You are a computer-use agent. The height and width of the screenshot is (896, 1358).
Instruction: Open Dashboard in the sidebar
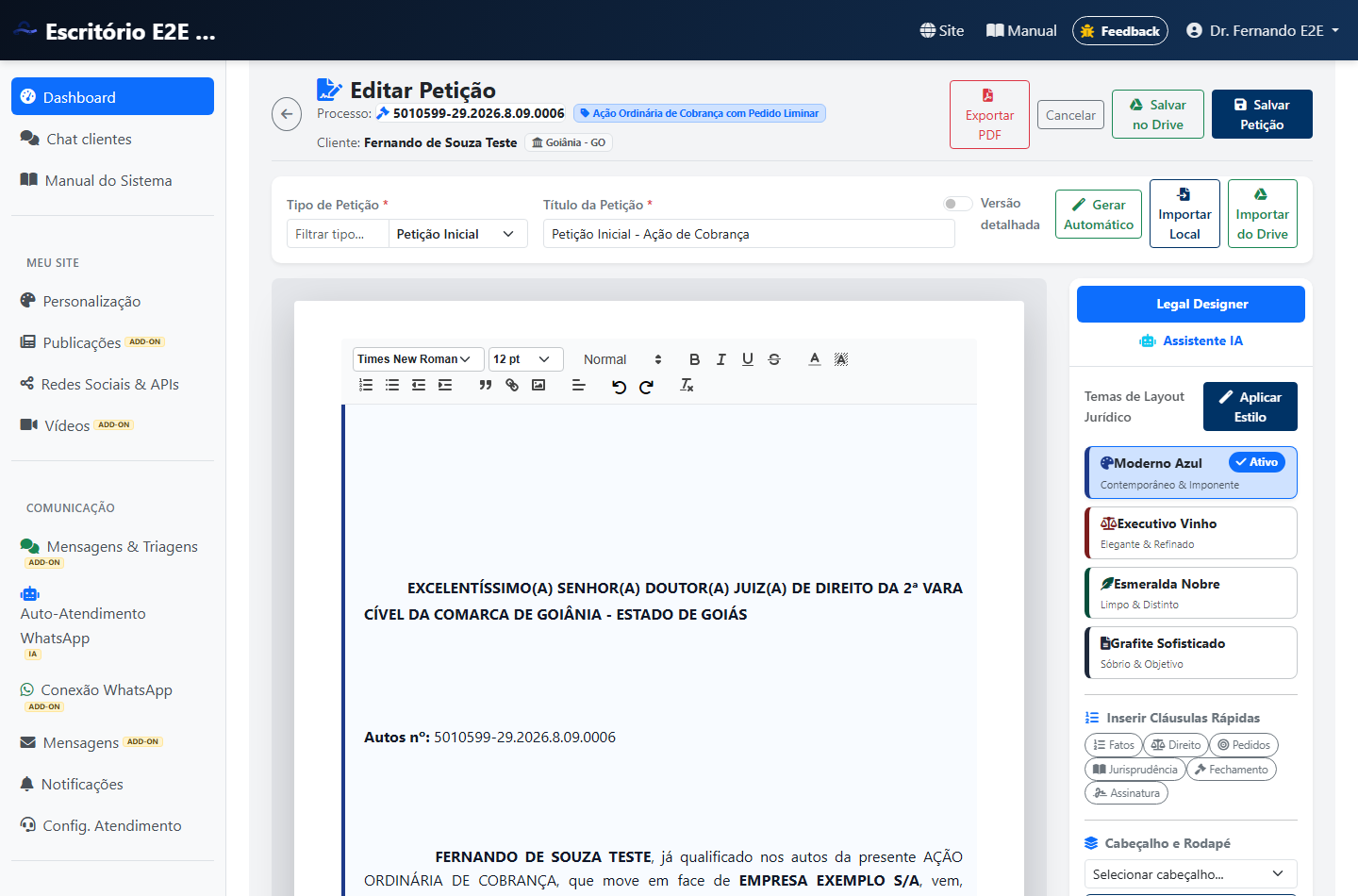point(112,96)
